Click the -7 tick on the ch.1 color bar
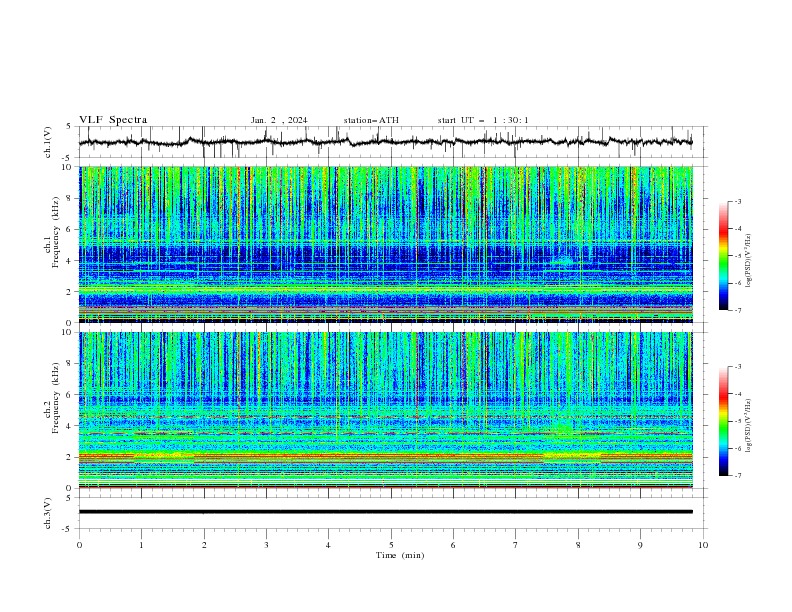 pyautogui.click(x=737, y=310)
